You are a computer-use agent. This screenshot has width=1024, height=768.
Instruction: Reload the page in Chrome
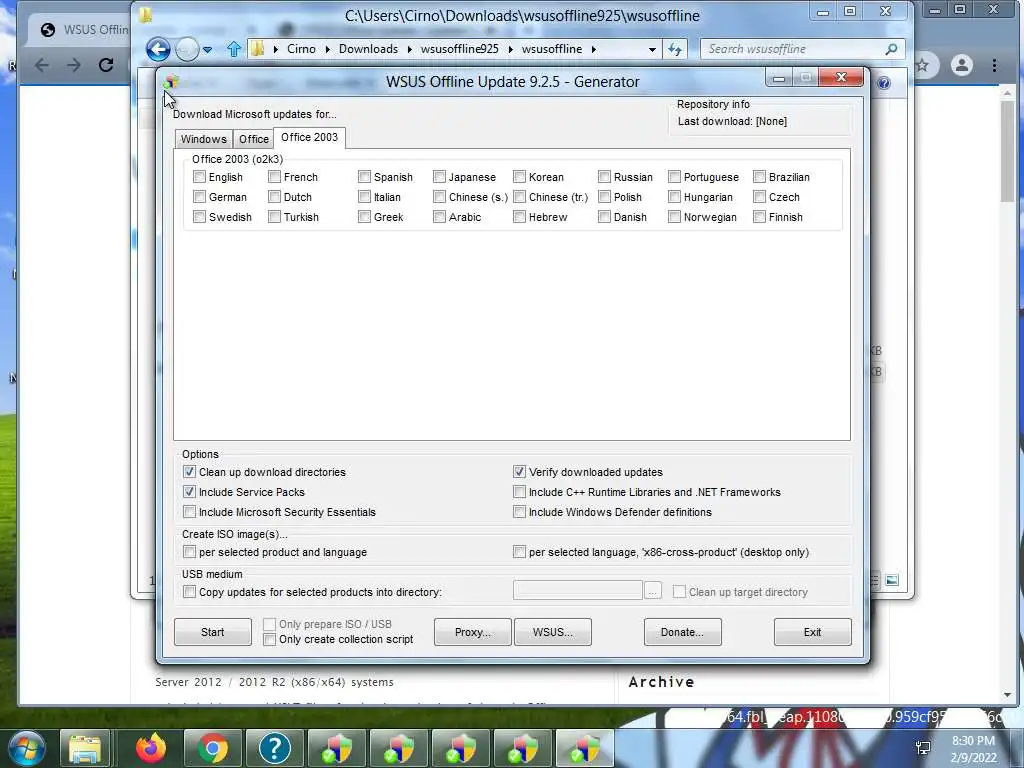[x=106, y=65]
